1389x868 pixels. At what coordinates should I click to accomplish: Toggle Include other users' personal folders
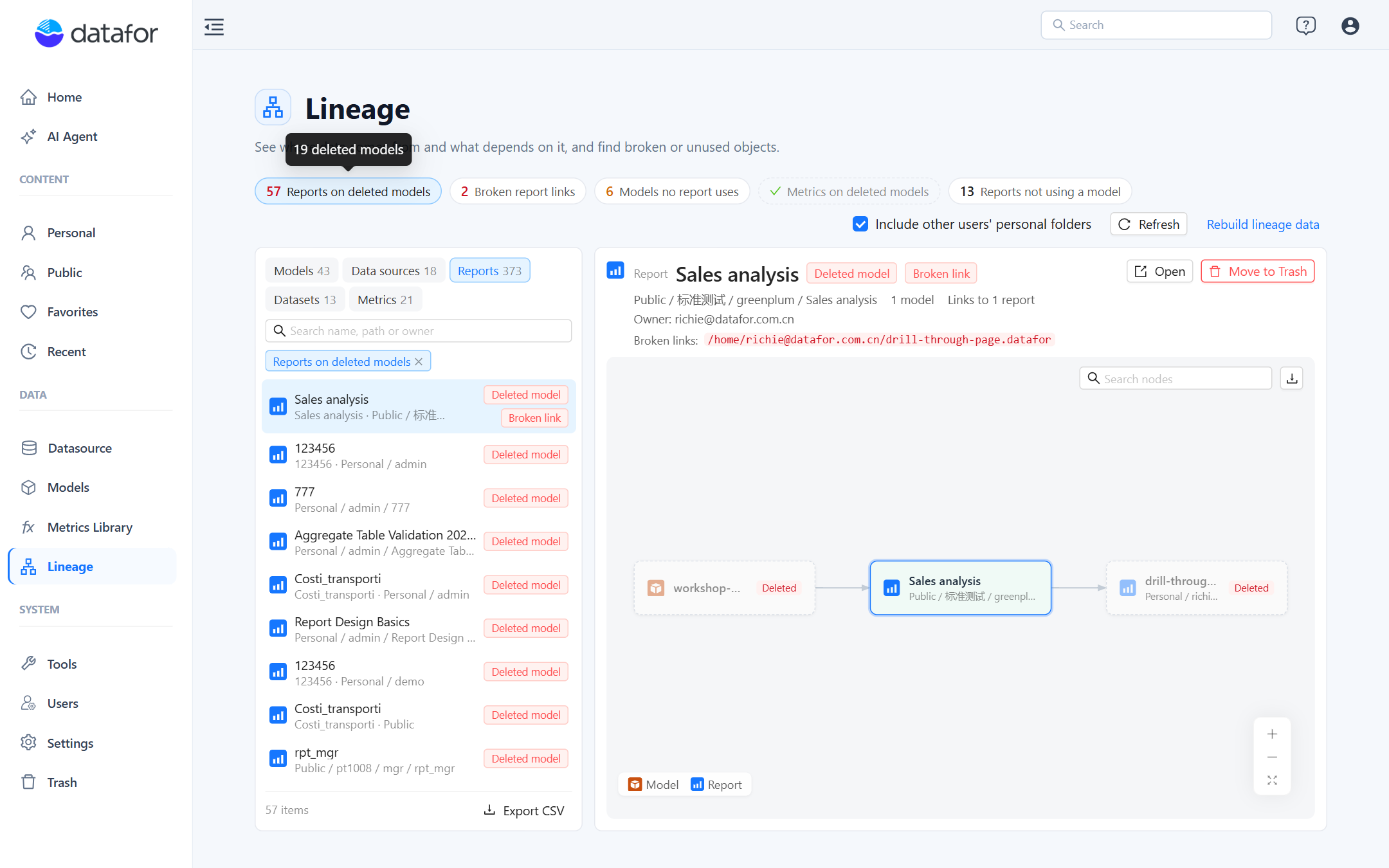coord(860,224)
